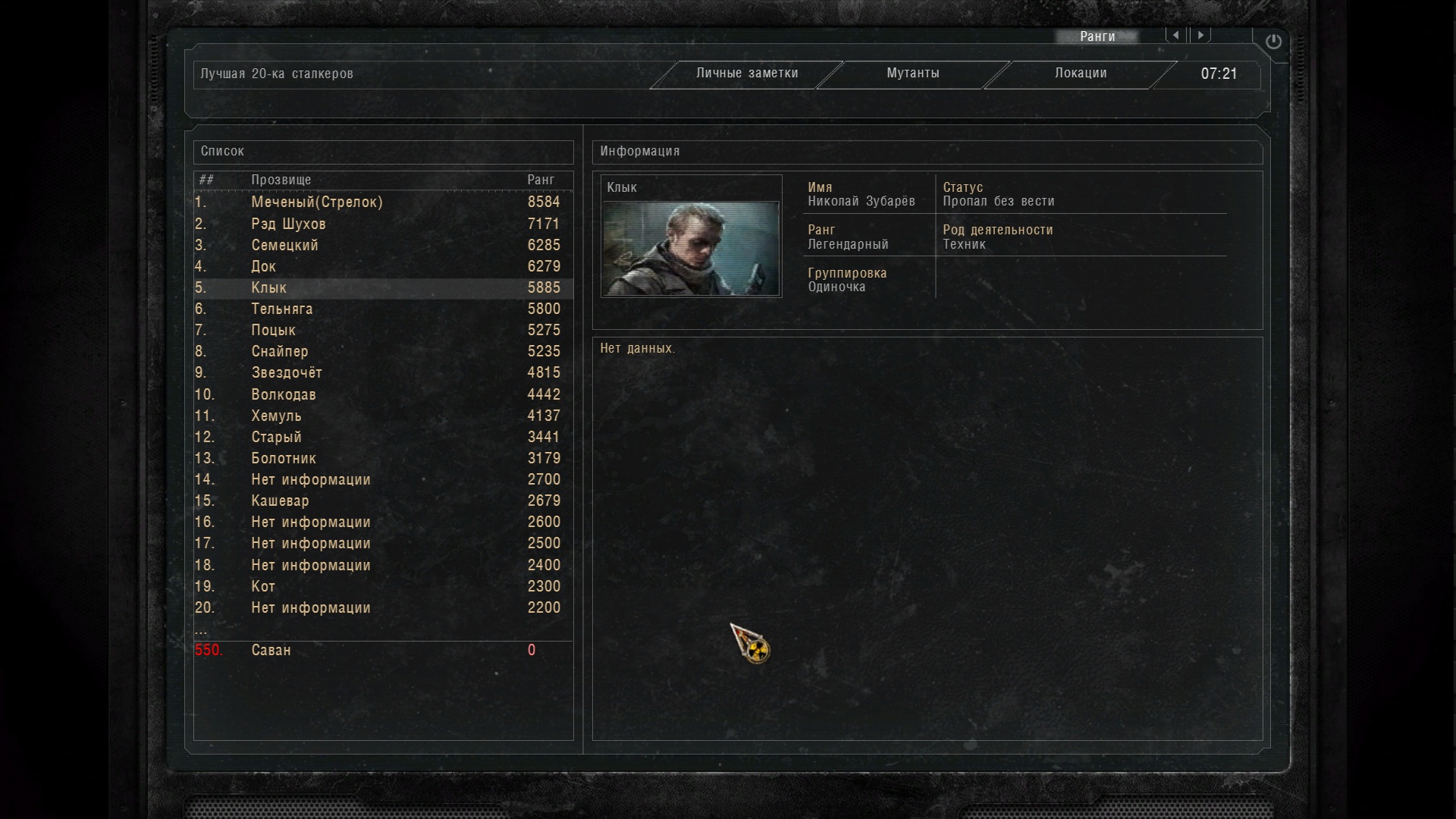The height and width of the screenshot is (819, 1456).
Task: Select Кашевар entry
Action: point(383,500)
